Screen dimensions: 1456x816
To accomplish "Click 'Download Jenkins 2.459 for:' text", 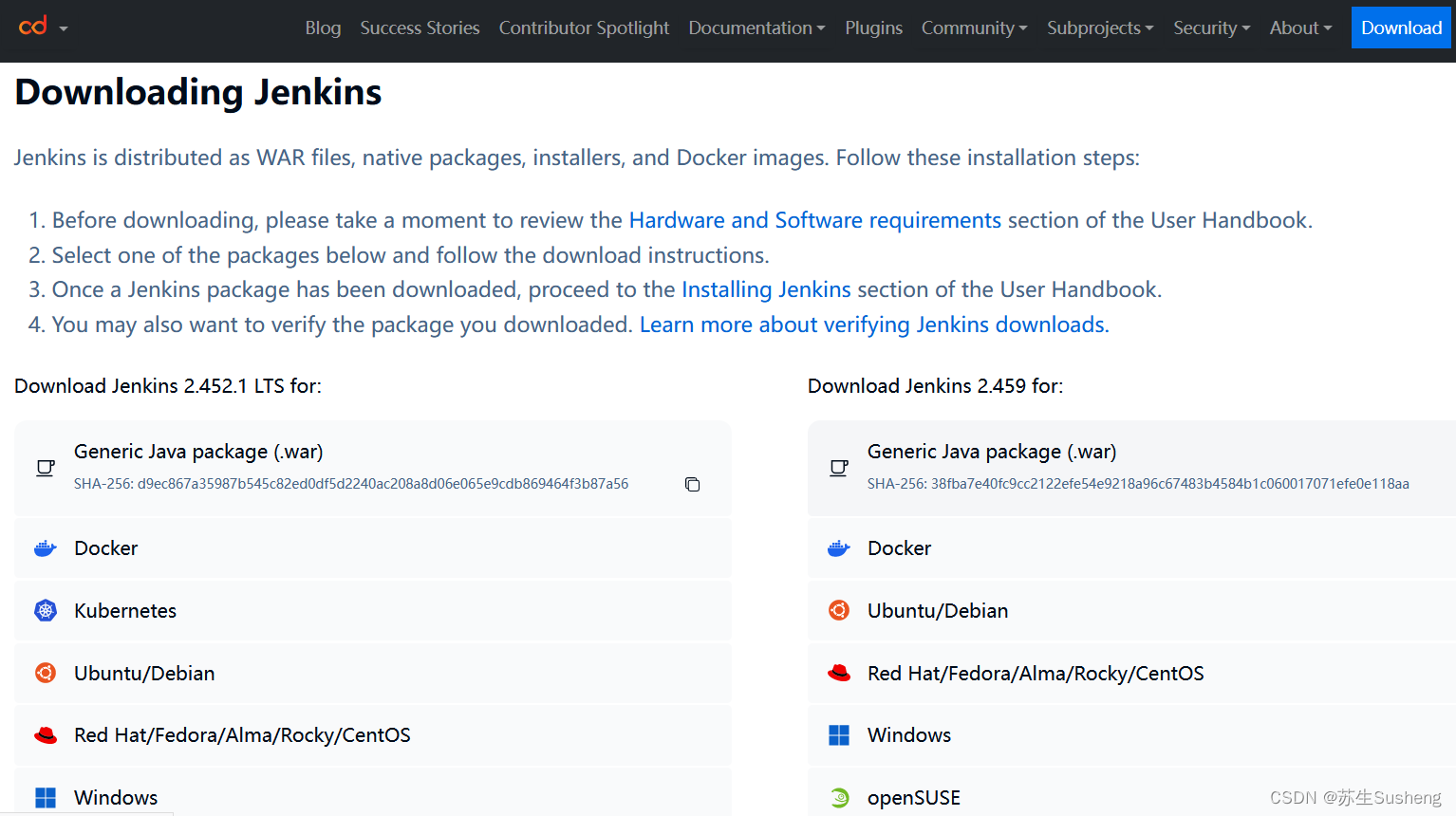I will click(x=936, y=386).
